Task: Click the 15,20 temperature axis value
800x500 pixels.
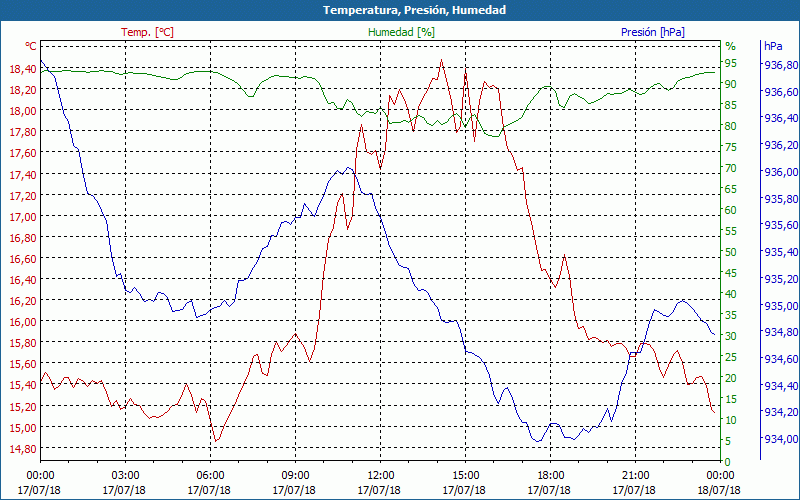Action: (x=22, y=407)
